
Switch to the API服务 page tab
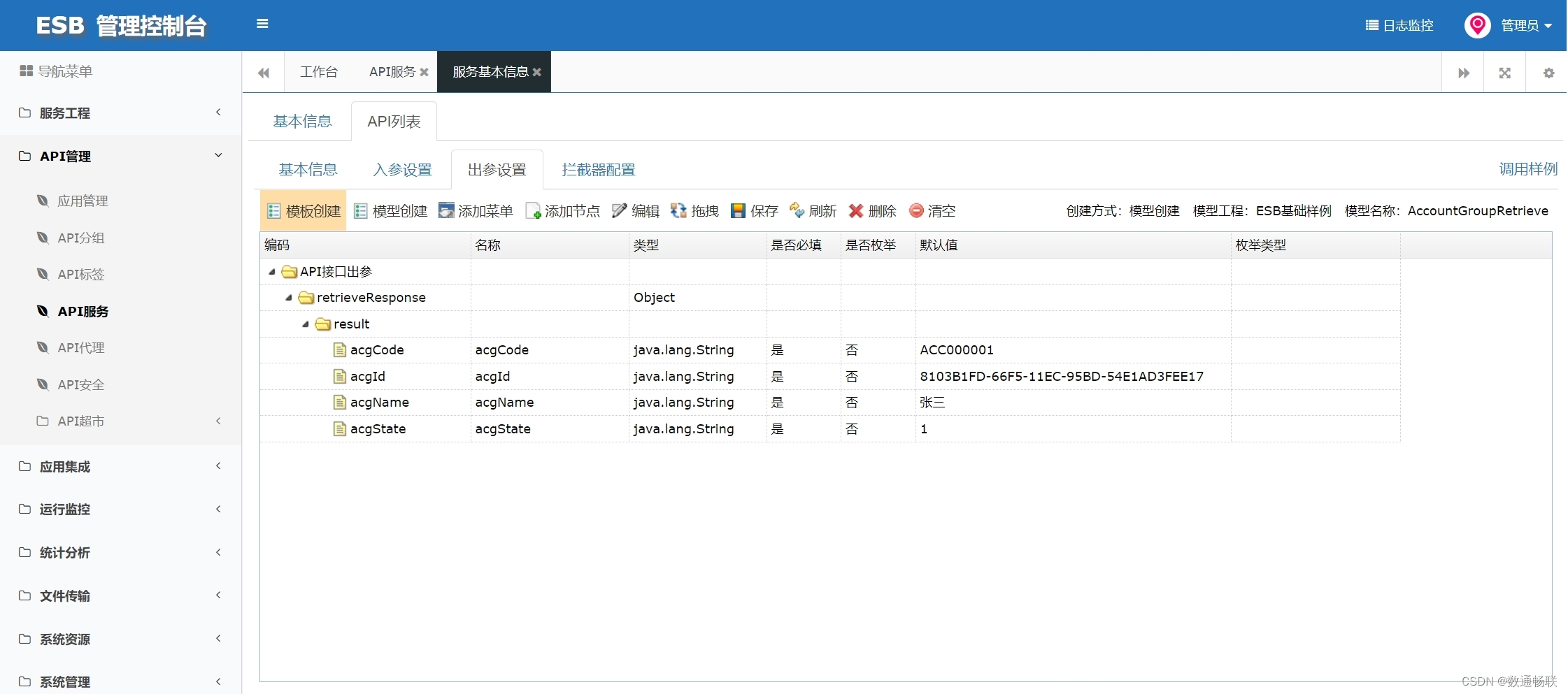tap(392, 72)
